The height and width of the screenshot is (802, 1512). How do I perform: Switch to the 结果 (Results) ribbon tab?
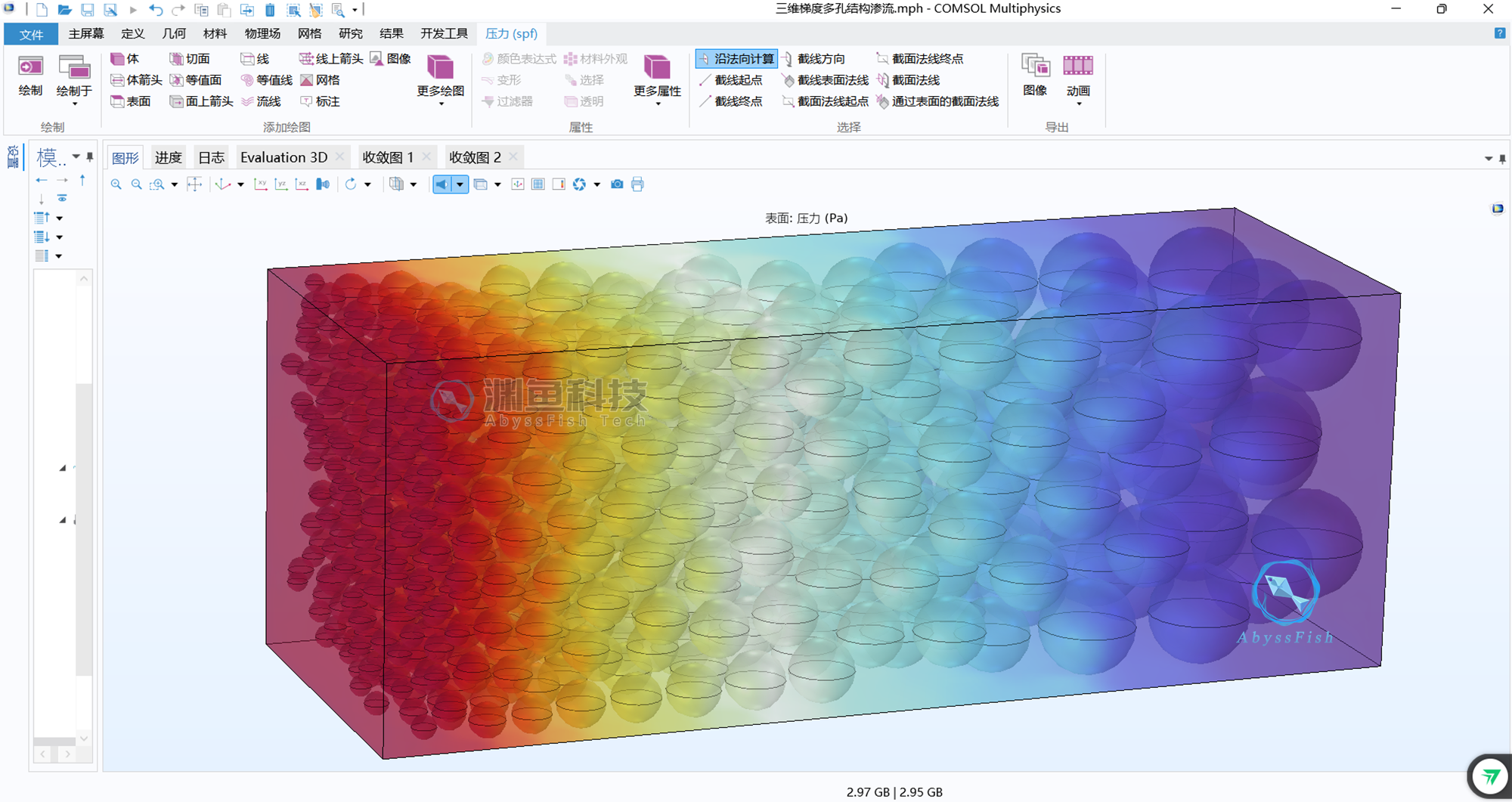(x=391, y=34)
